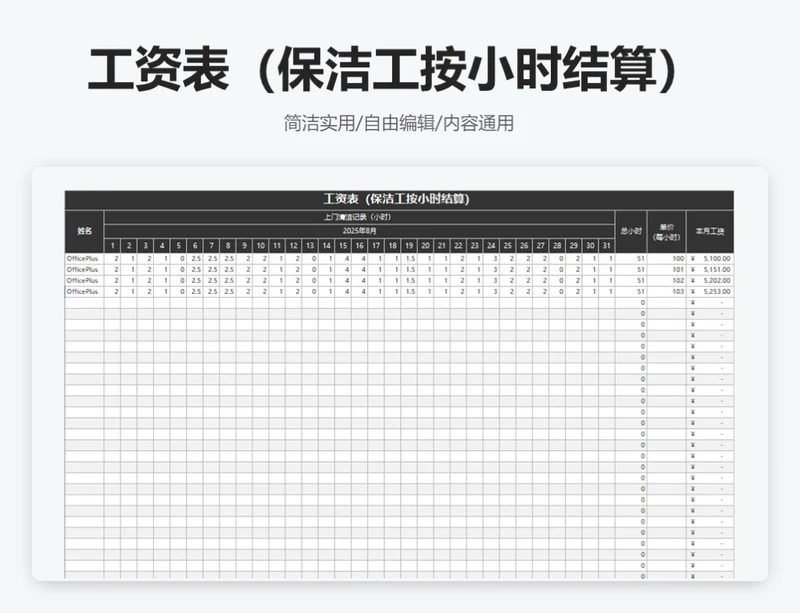
Task: Select the 单价（每小时）column header
Action: [667, 231]
